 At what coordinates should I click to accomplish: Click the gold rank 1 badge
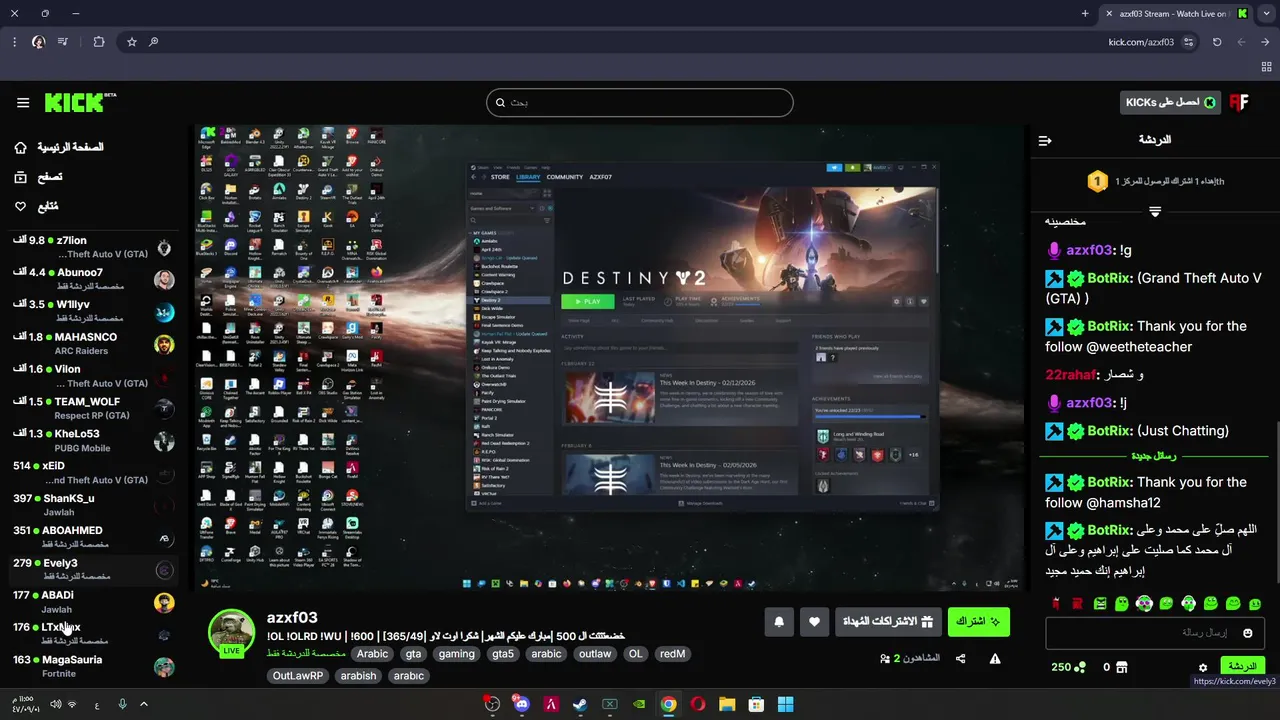click(x=1097, y=181)
